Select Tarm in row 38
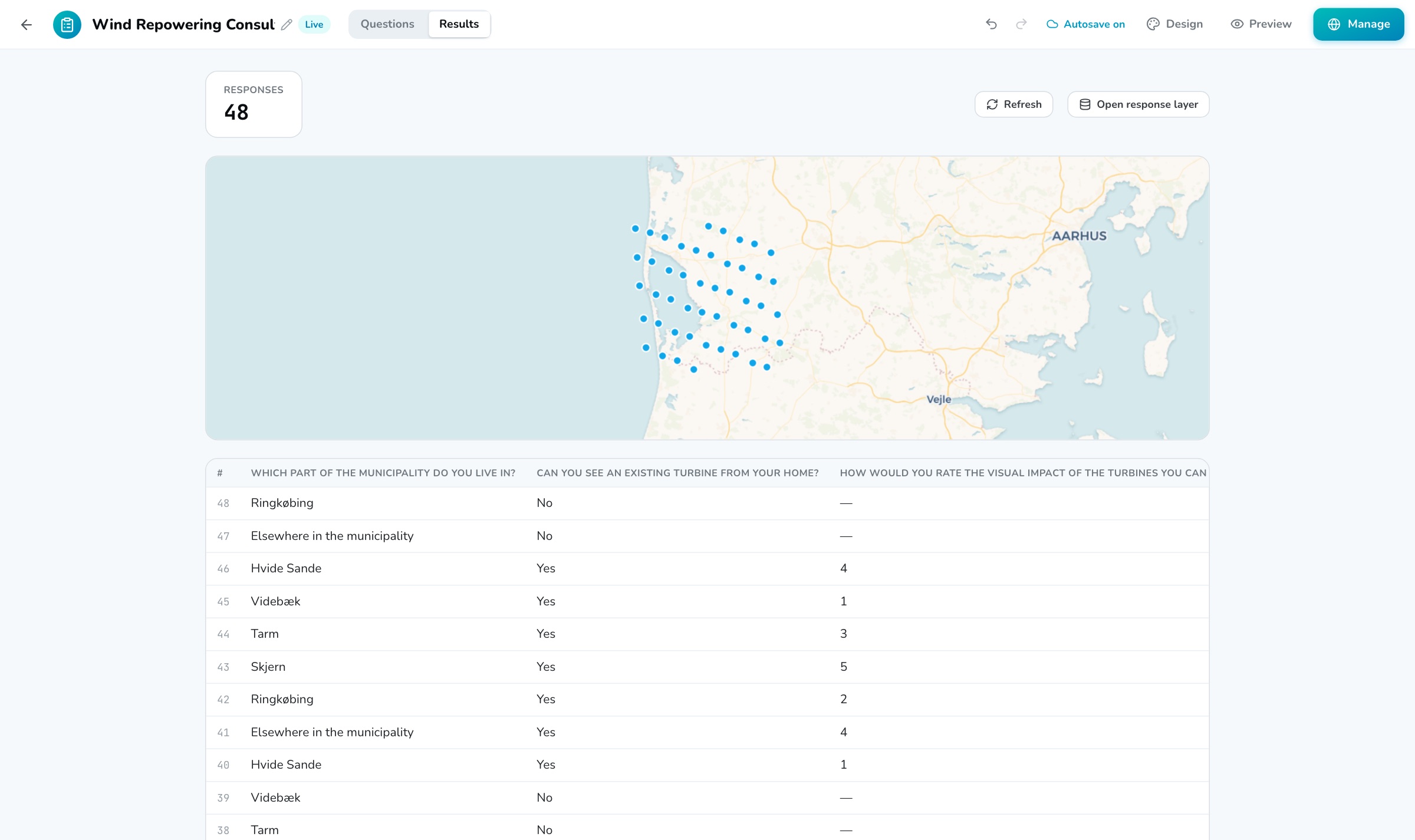1415x840 pixels. [x=265, y=830]
